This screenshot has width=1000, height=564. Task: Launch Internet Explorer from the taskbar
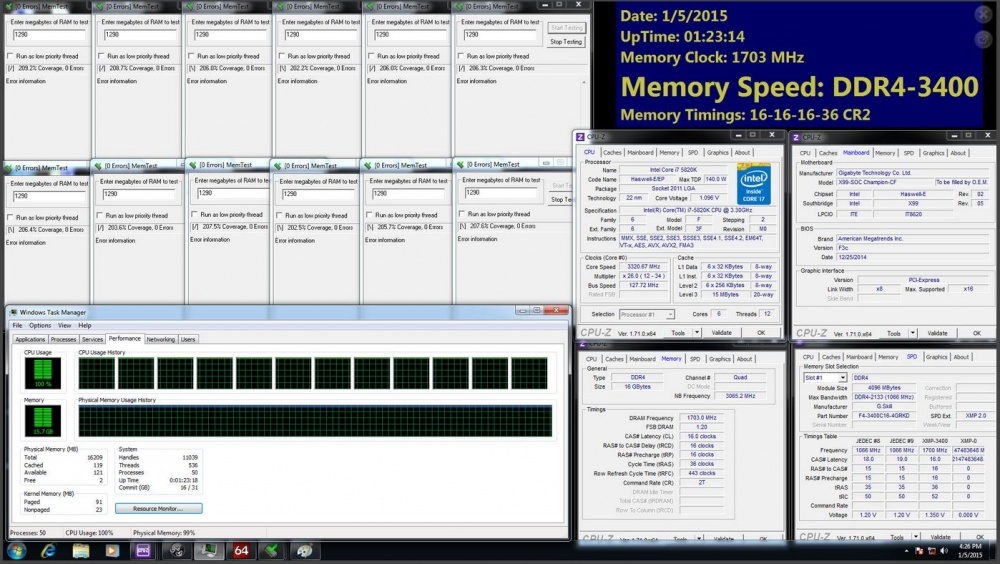pos(48,551)
